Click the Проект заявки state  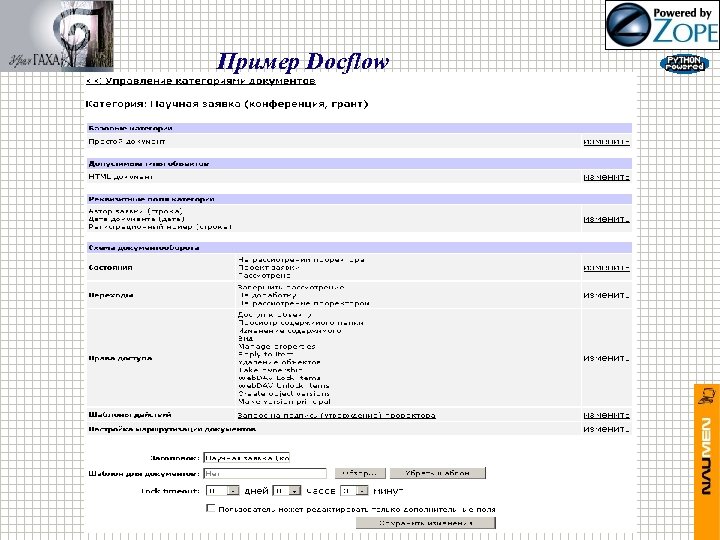point(269,267)
